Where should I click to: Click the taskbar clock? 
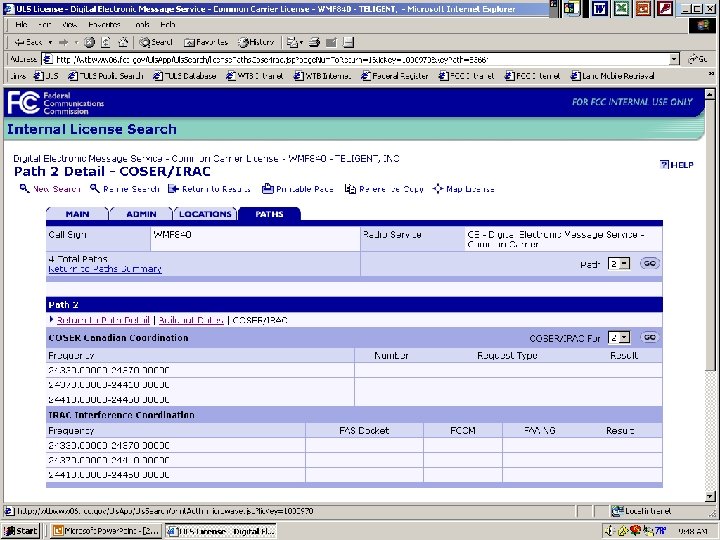coord(692,531)
